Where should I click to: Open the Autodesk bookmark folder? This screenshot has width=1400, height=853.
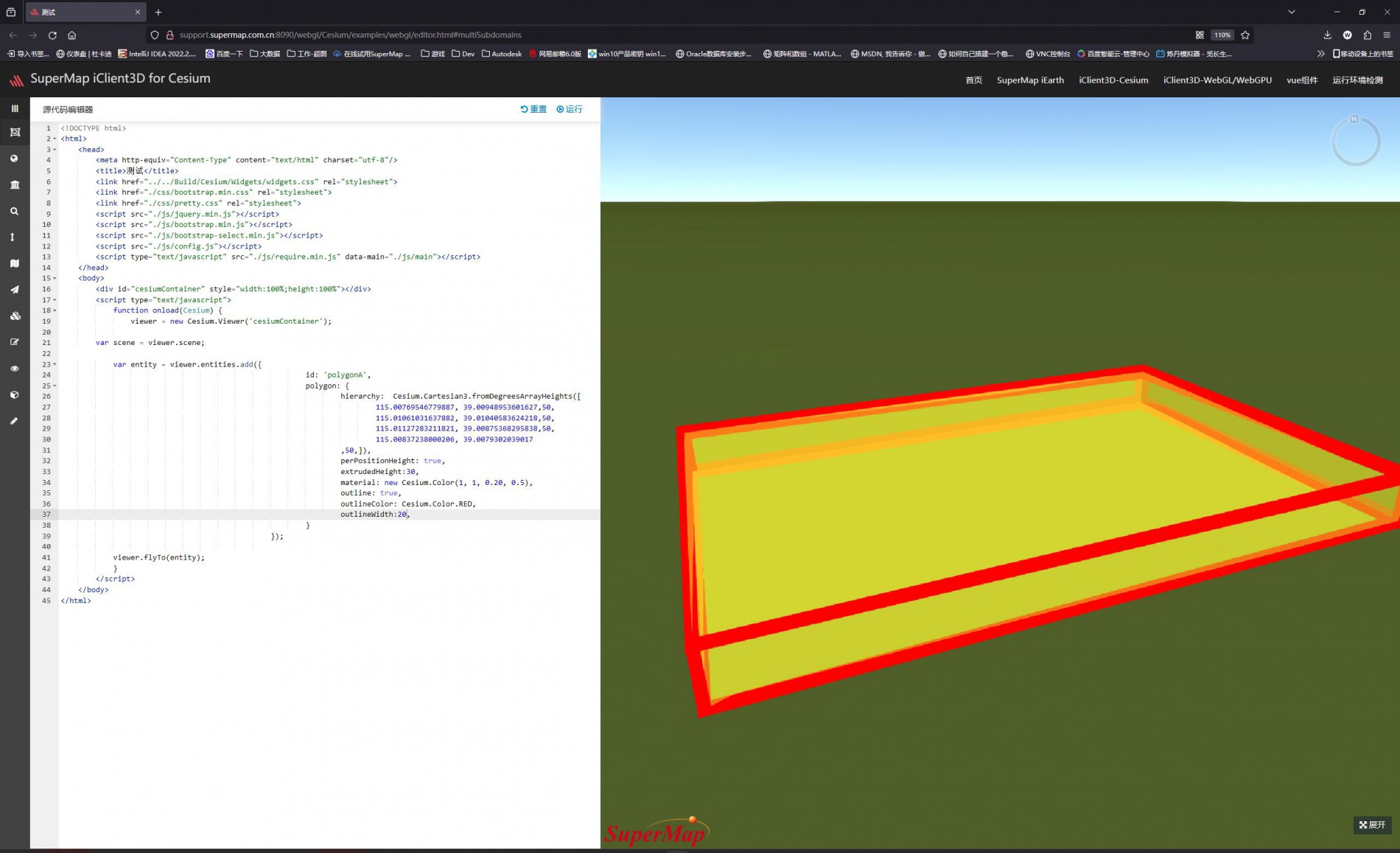click(x=502, y=54)
